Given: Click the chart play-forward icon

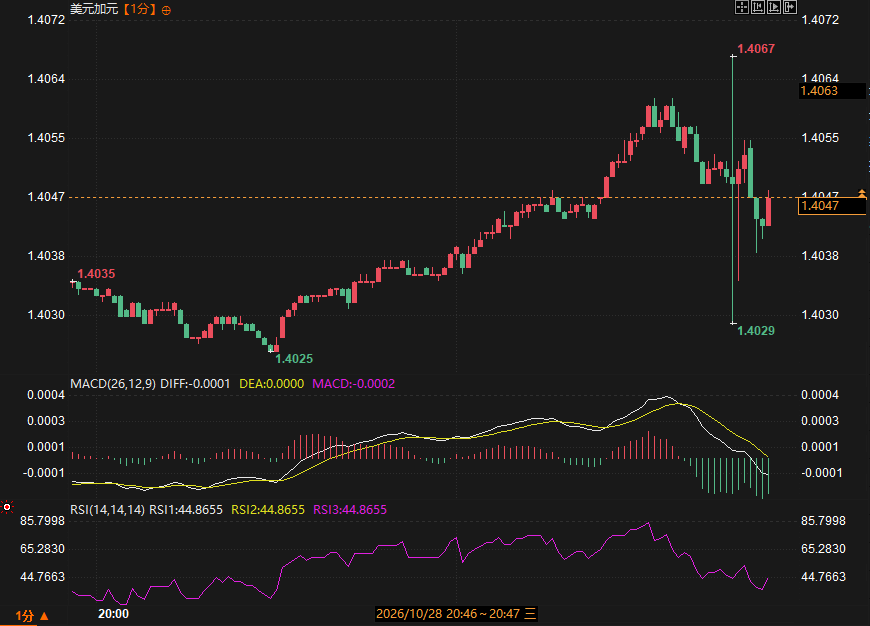Looking at the screenshot, I should pos(773,7).
